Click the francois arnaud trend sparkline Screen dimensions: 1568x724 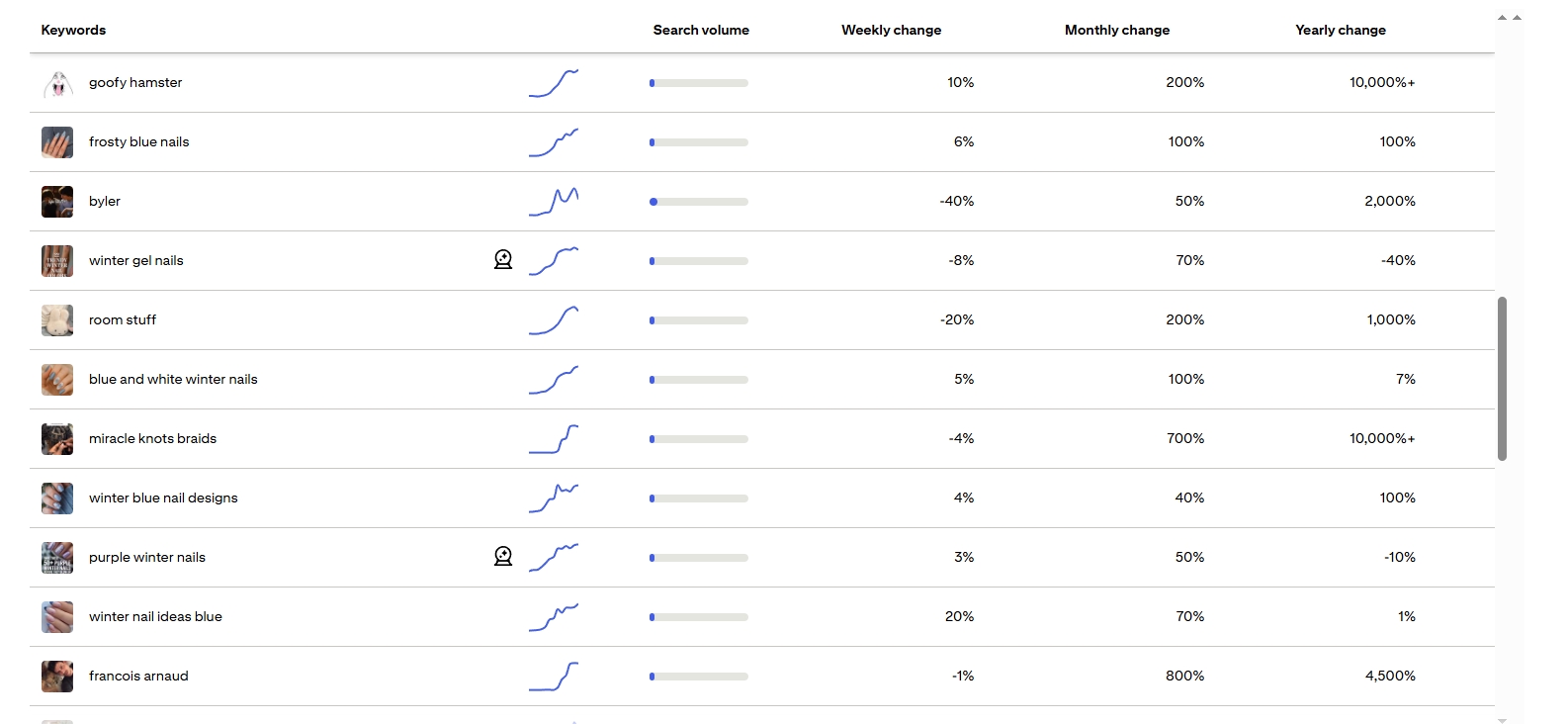click(x=554, y=677)
